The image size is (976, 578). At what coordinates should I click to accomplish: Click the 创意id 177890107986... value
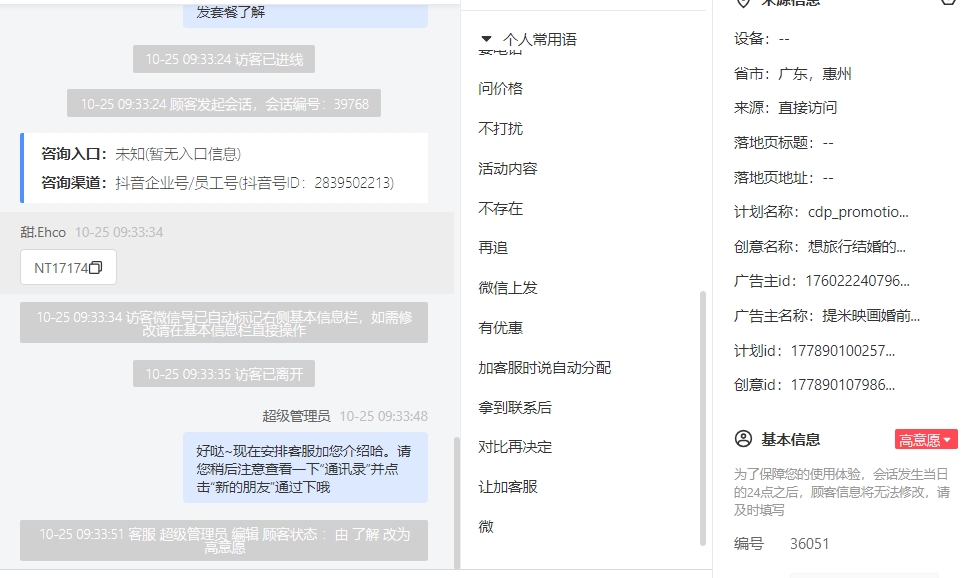(x=843, y=385)
